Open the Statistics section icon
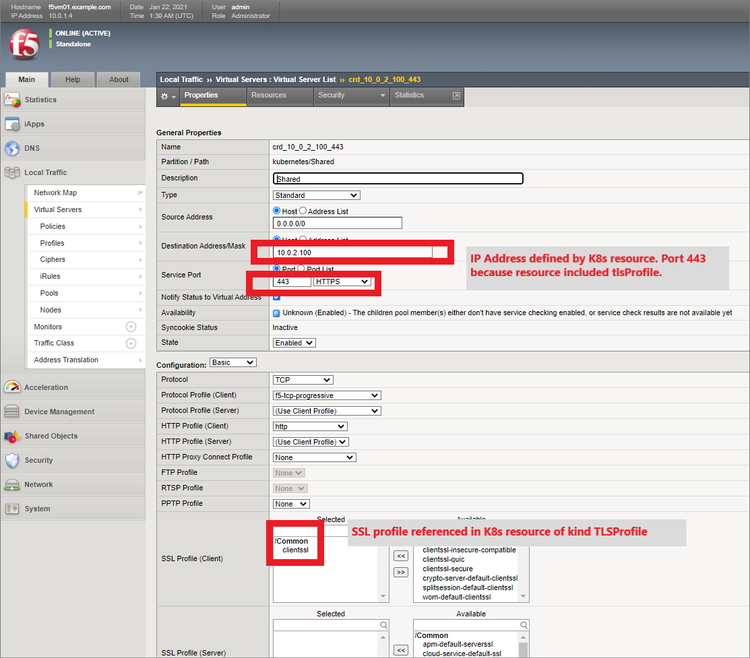 pyautogui.click(x=12, y=100)
